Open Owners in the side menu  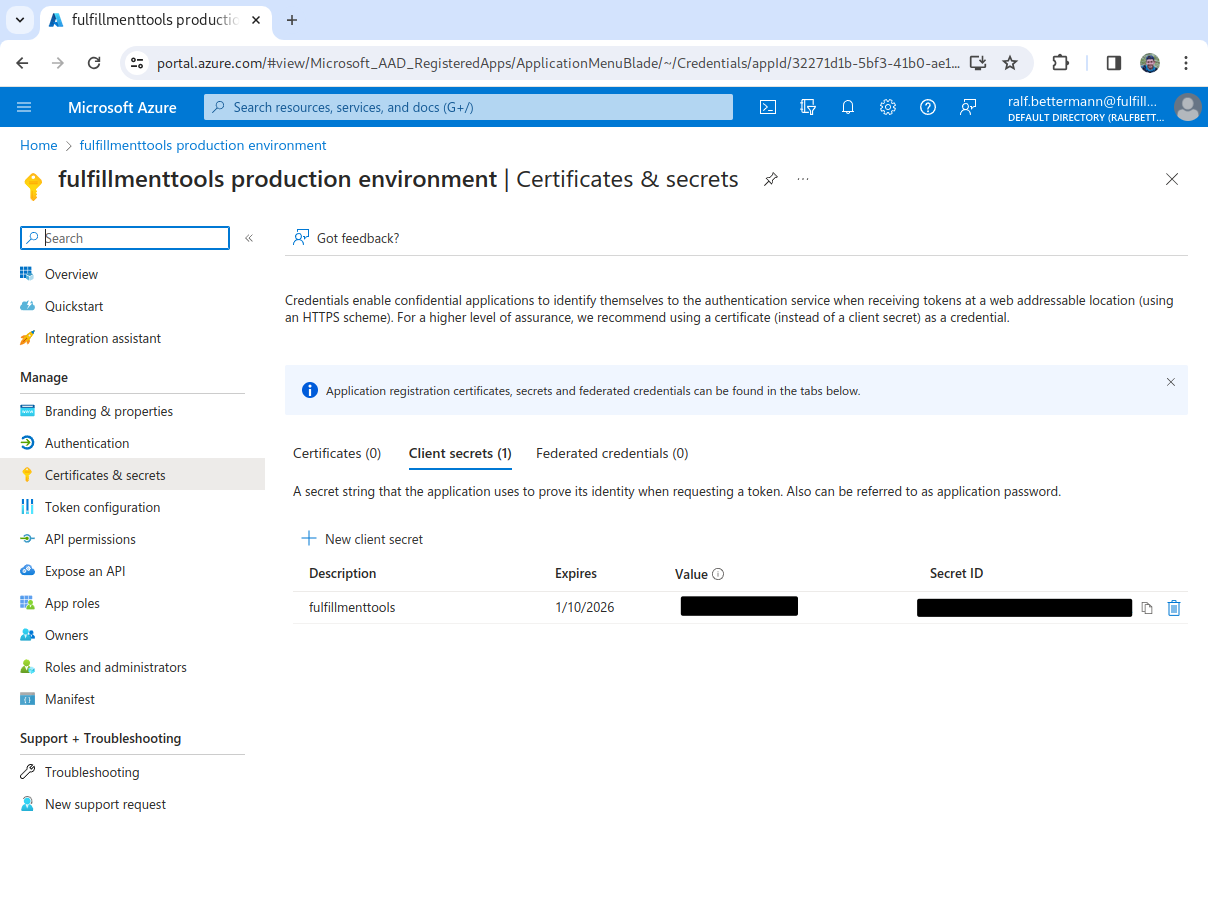click(66, 635)
